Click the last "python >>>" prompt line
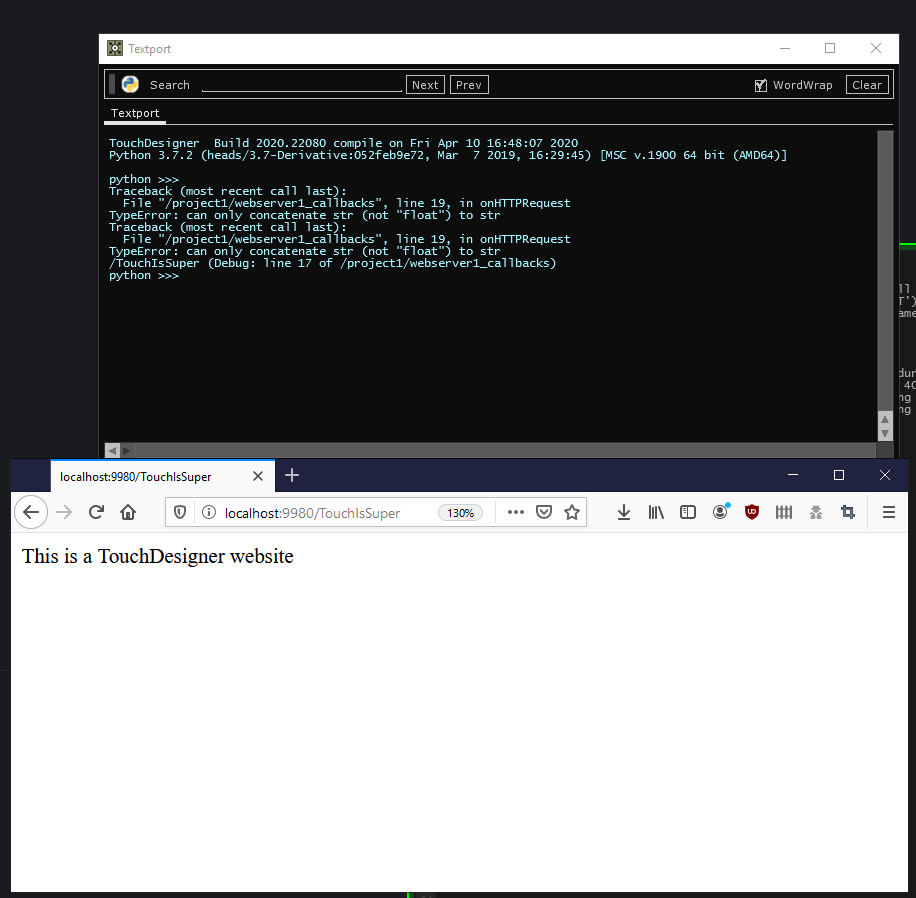916x898 pixels. [144, 275]
